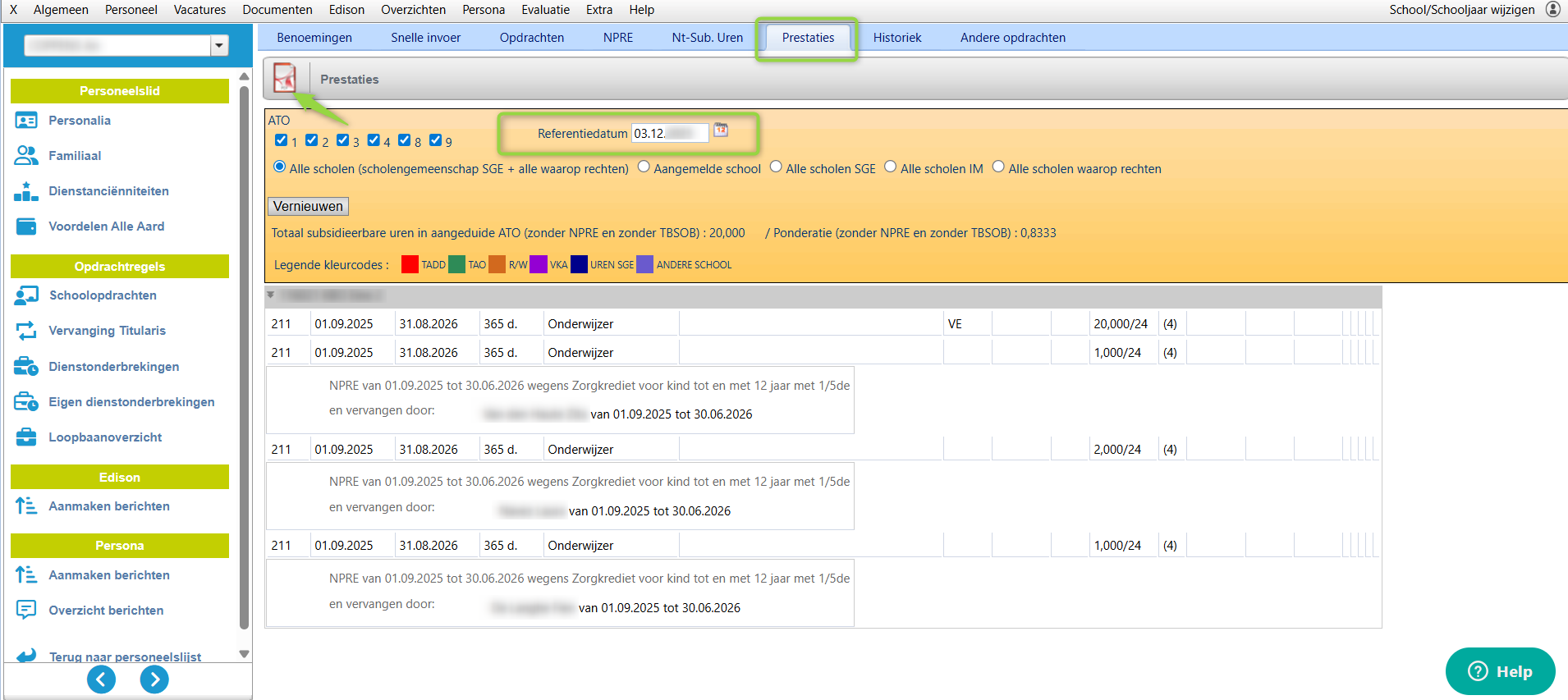Open the Overzichten menu
The image size is (1568, 700).
coord(413,10)
